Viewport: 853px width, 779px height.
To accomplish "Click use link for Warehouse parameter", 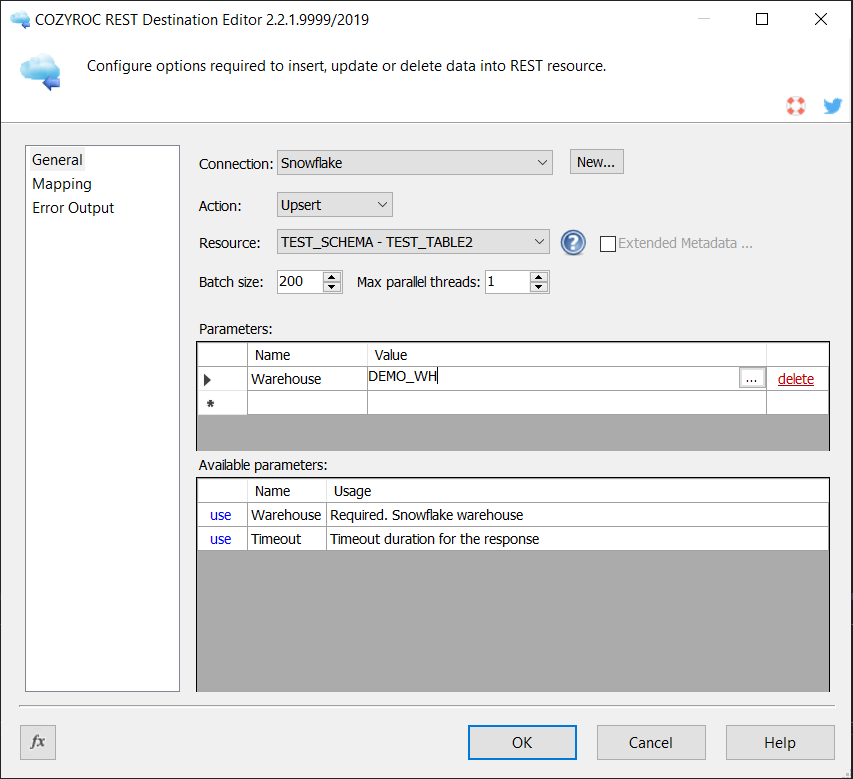I will coord(220,515).
